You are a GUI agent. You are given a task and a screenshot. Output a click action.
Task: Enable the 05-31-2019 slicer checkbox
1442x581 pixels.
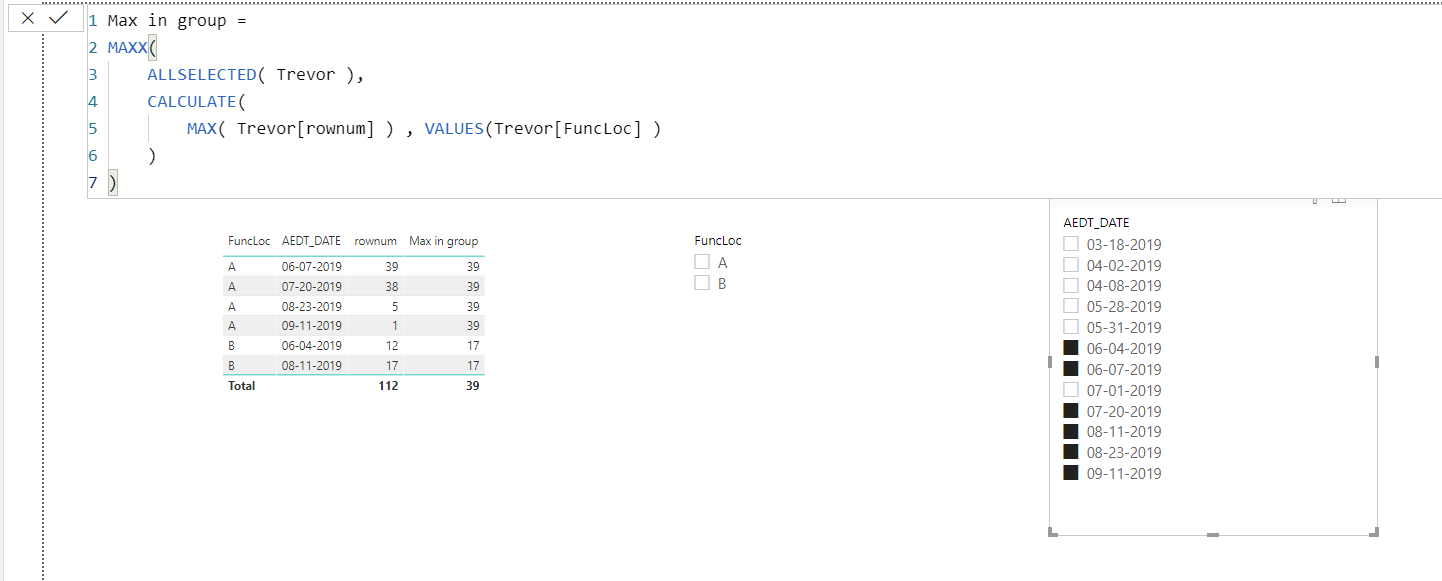point(1071,327)
